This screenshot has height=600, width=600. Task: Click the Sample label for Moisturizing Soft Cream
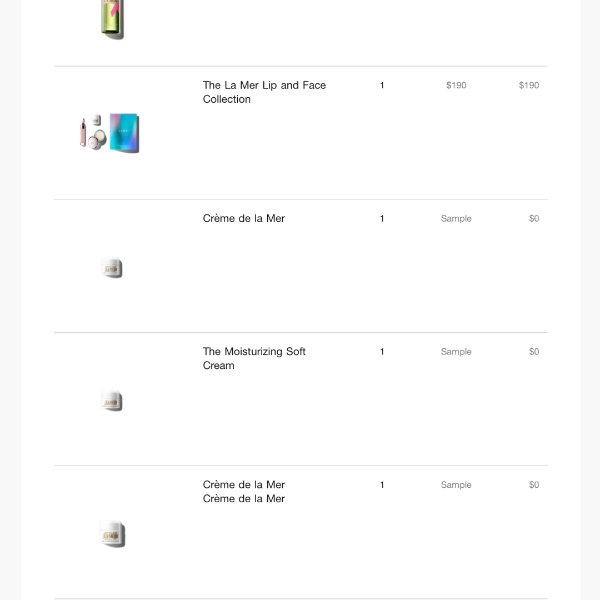click(x=456, y=351)
